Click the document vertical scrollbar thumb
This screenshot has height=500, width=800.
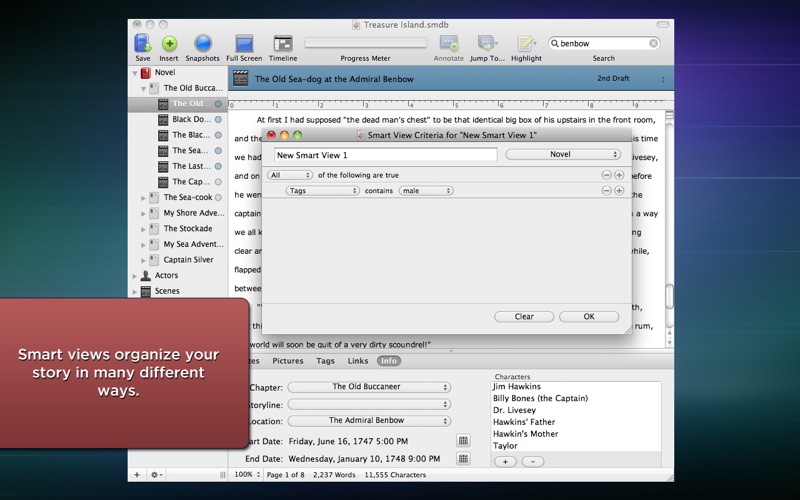point(669,296)
